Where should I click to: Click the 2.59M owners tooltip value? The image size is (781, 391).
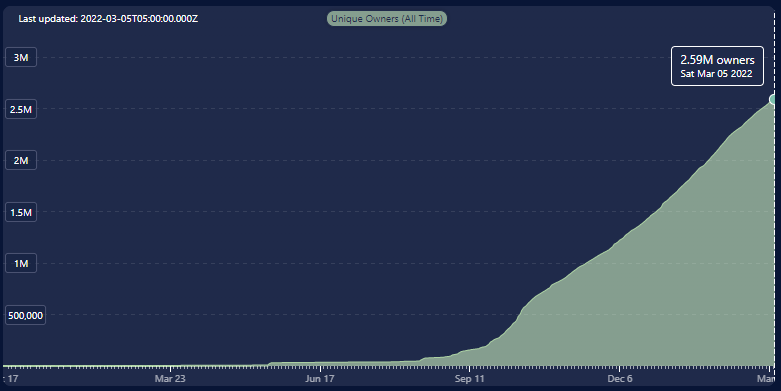pyautogui.click(x=717, y=60)
